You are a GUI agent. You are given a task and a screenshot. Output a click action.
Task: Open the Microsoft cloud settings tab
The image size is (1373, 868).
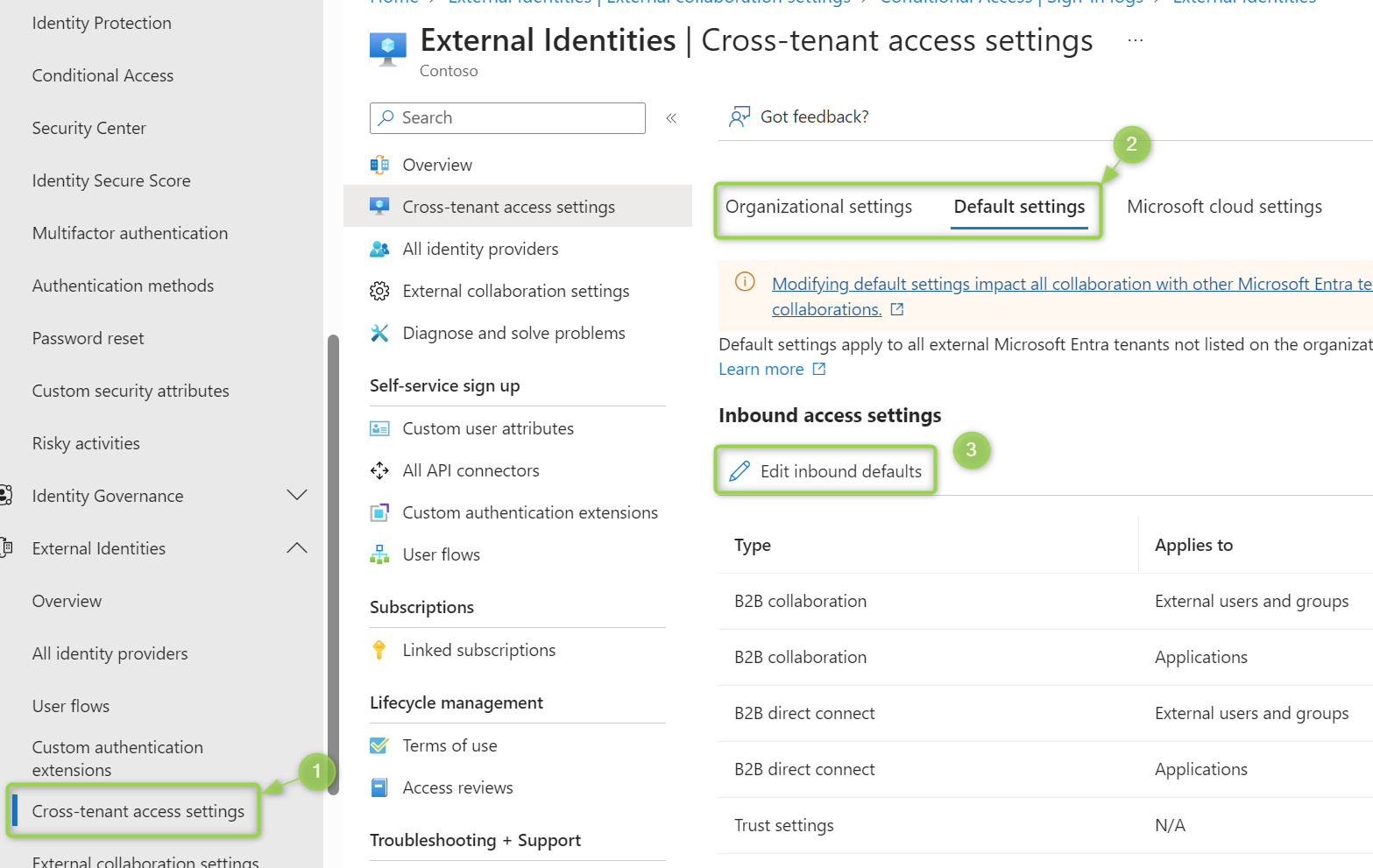[1224, 207]
